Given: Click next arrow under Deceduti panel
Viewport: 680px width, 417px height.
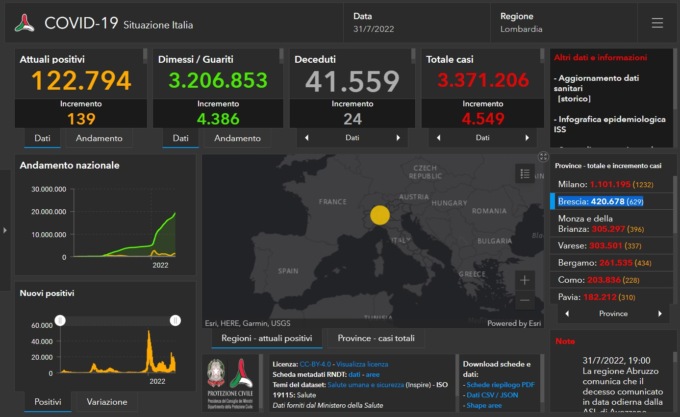Looking at the screenshot, I should click(398, 138).
